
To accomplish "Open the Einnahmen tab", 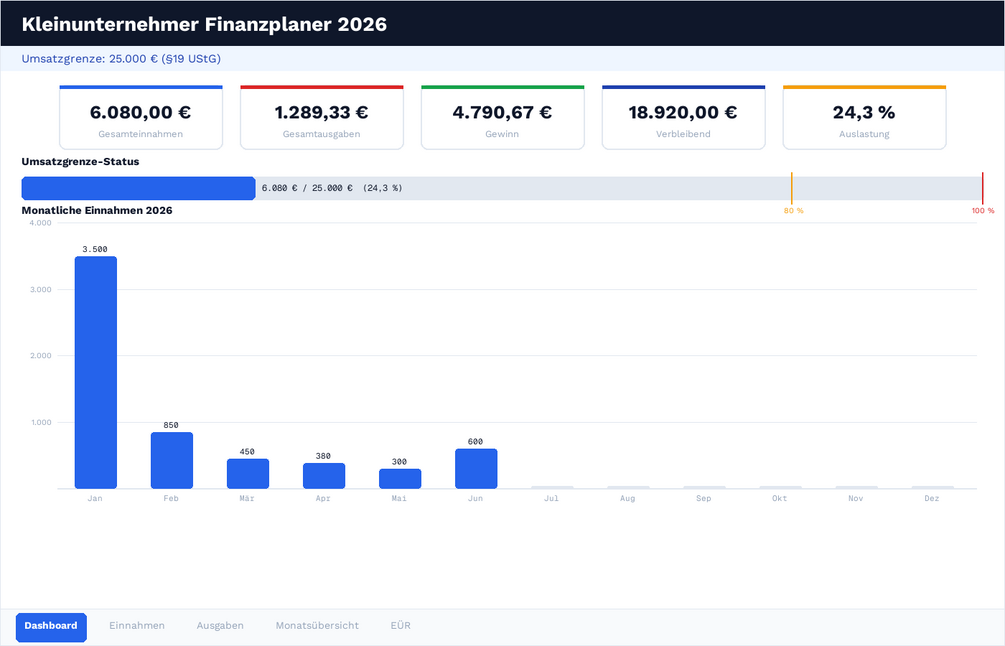I will coord(137,625).
